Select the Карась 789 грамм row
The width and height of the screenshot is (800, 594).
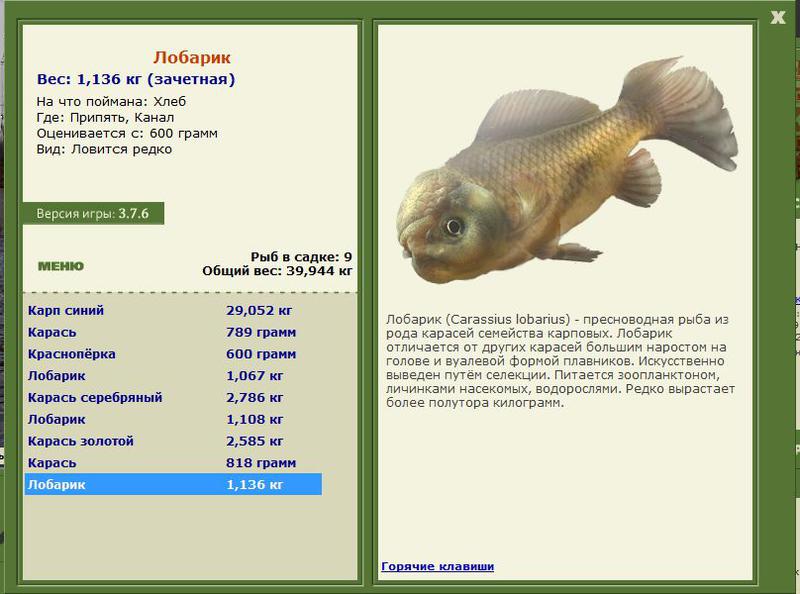pyautogui.click(x=173, y=332)
